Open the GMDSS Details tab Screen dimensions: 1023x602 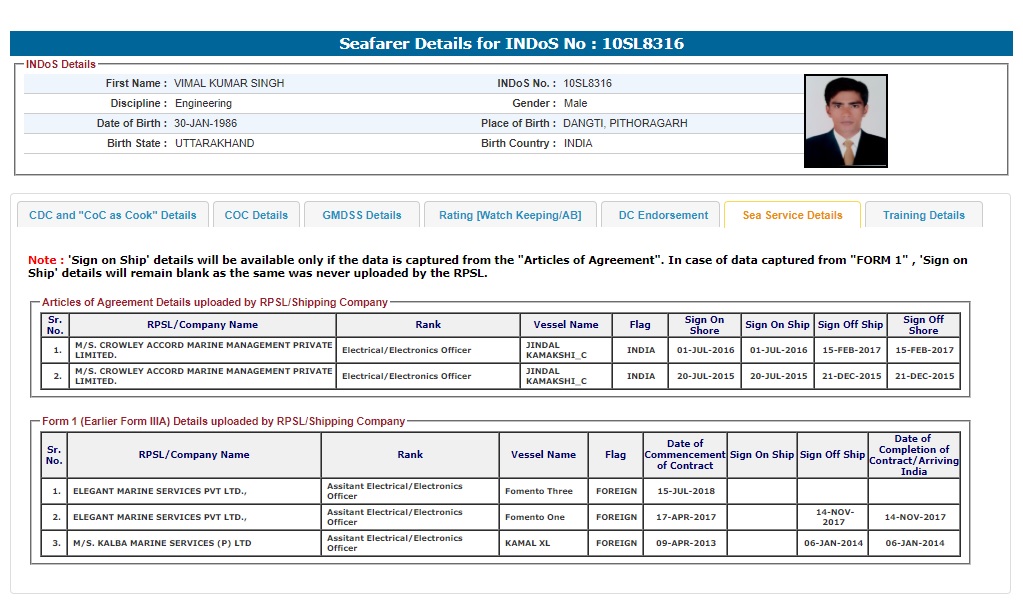(x=361, y=215)
